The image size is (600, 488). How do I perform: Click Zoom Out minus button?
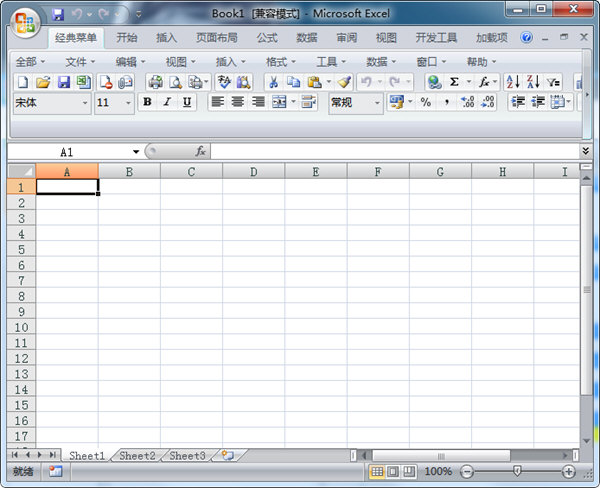pos(466,472)
